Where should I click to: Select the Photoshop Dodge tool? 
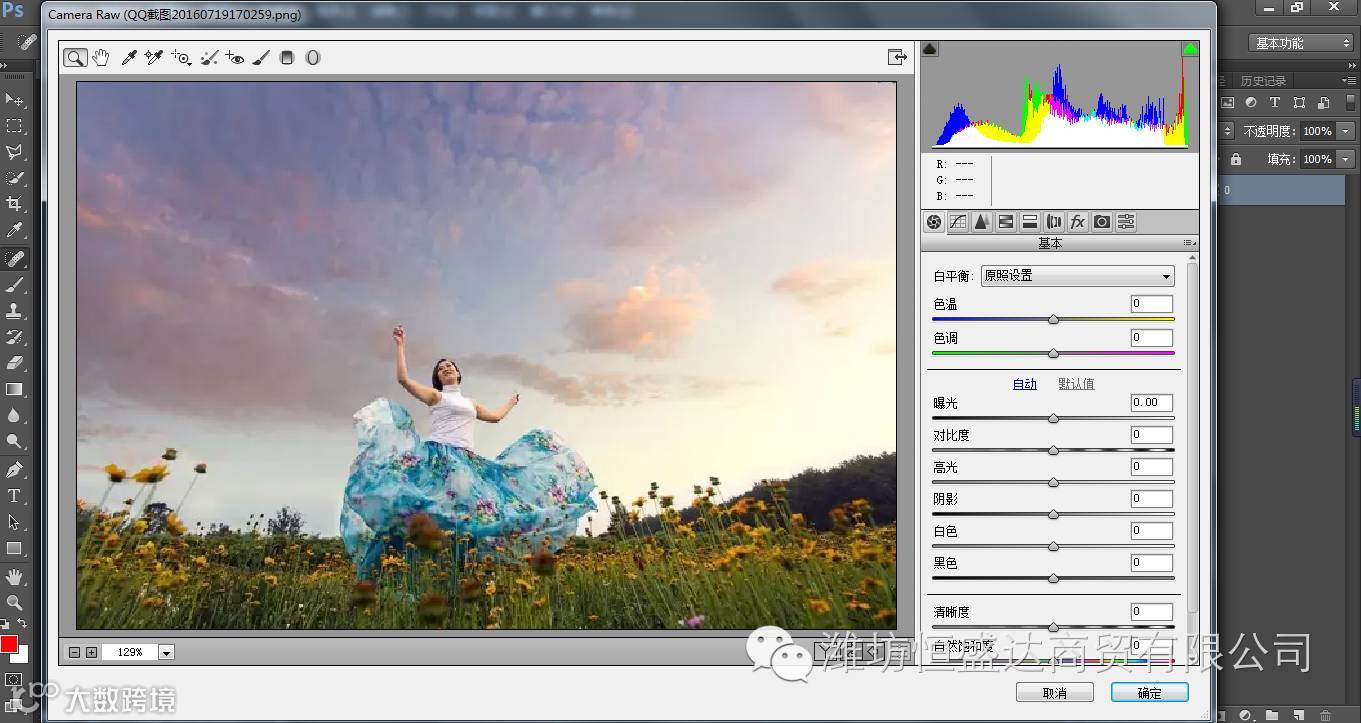click(x=15, y=441)
